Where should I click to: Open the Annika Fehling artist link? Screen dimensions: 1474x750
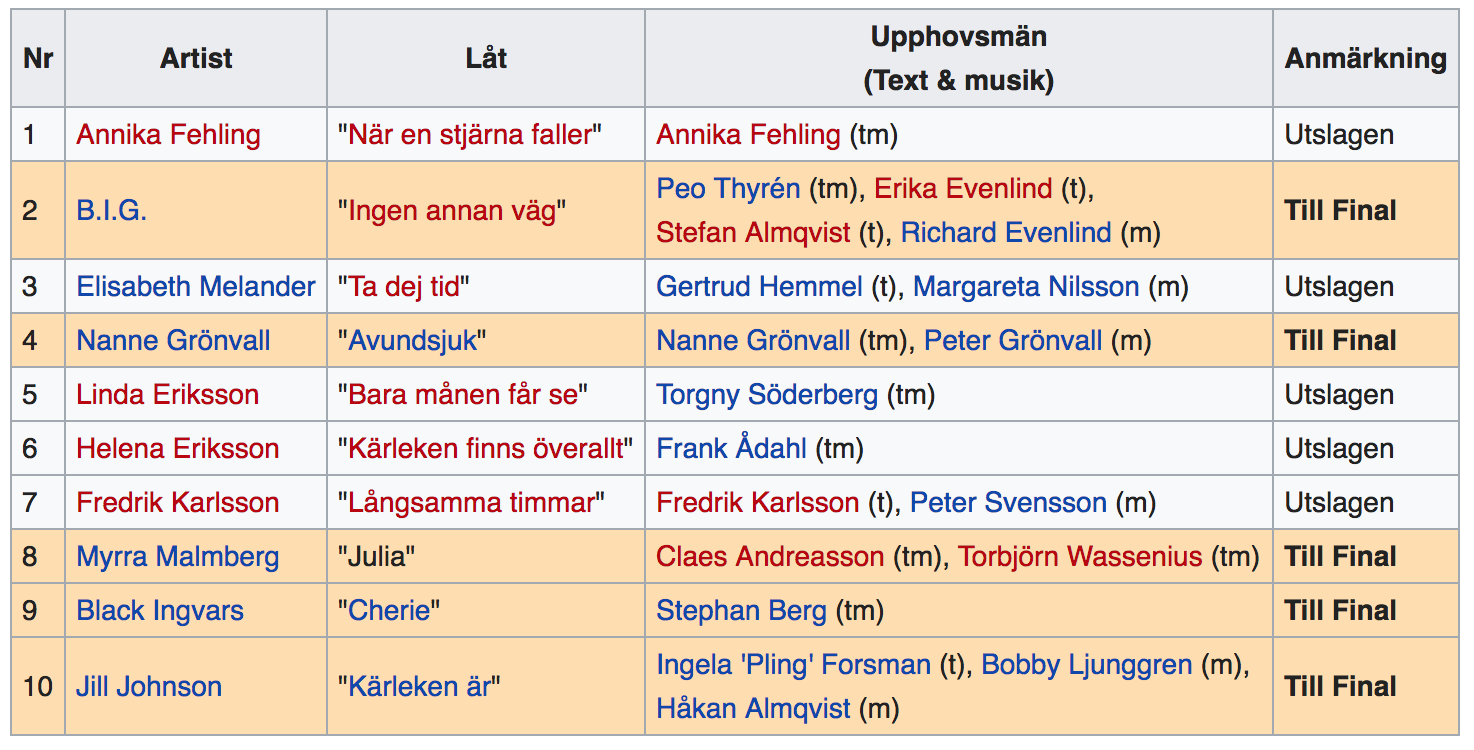tap(168, 135)
